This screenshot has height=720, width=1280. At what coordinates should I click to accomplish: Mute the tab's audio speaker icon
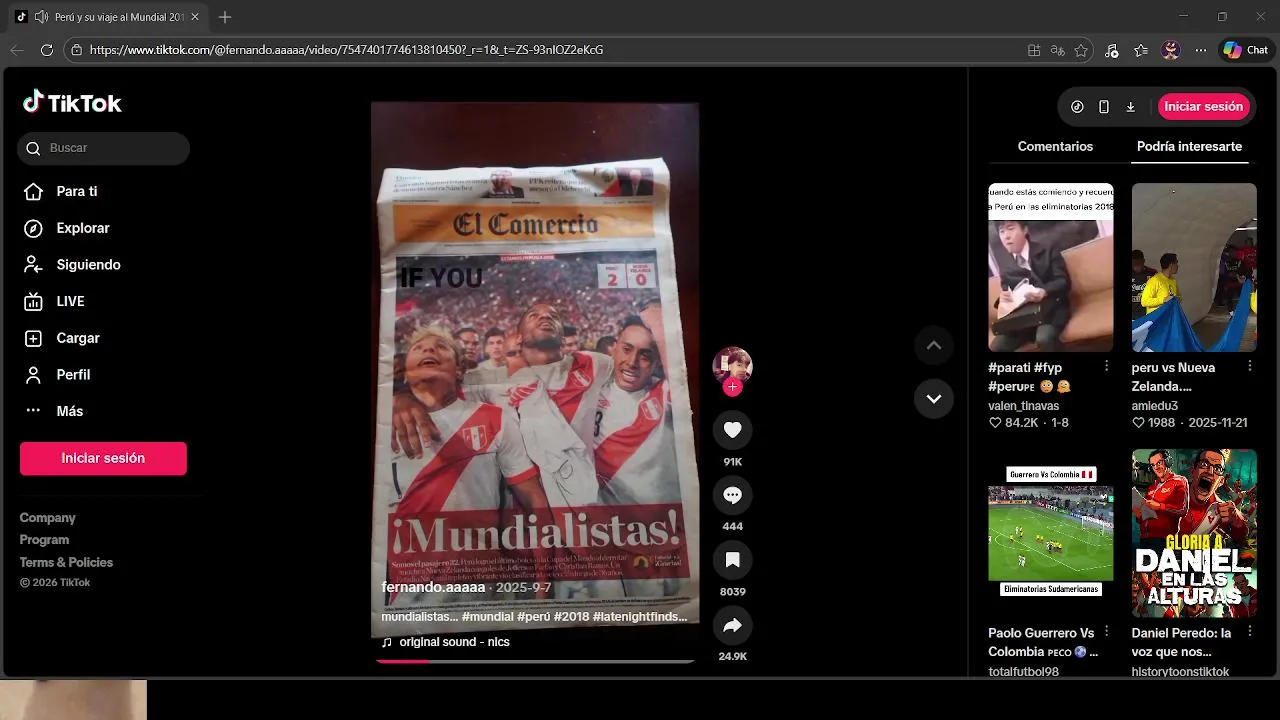pyautogui.click(x=41, y=17)
